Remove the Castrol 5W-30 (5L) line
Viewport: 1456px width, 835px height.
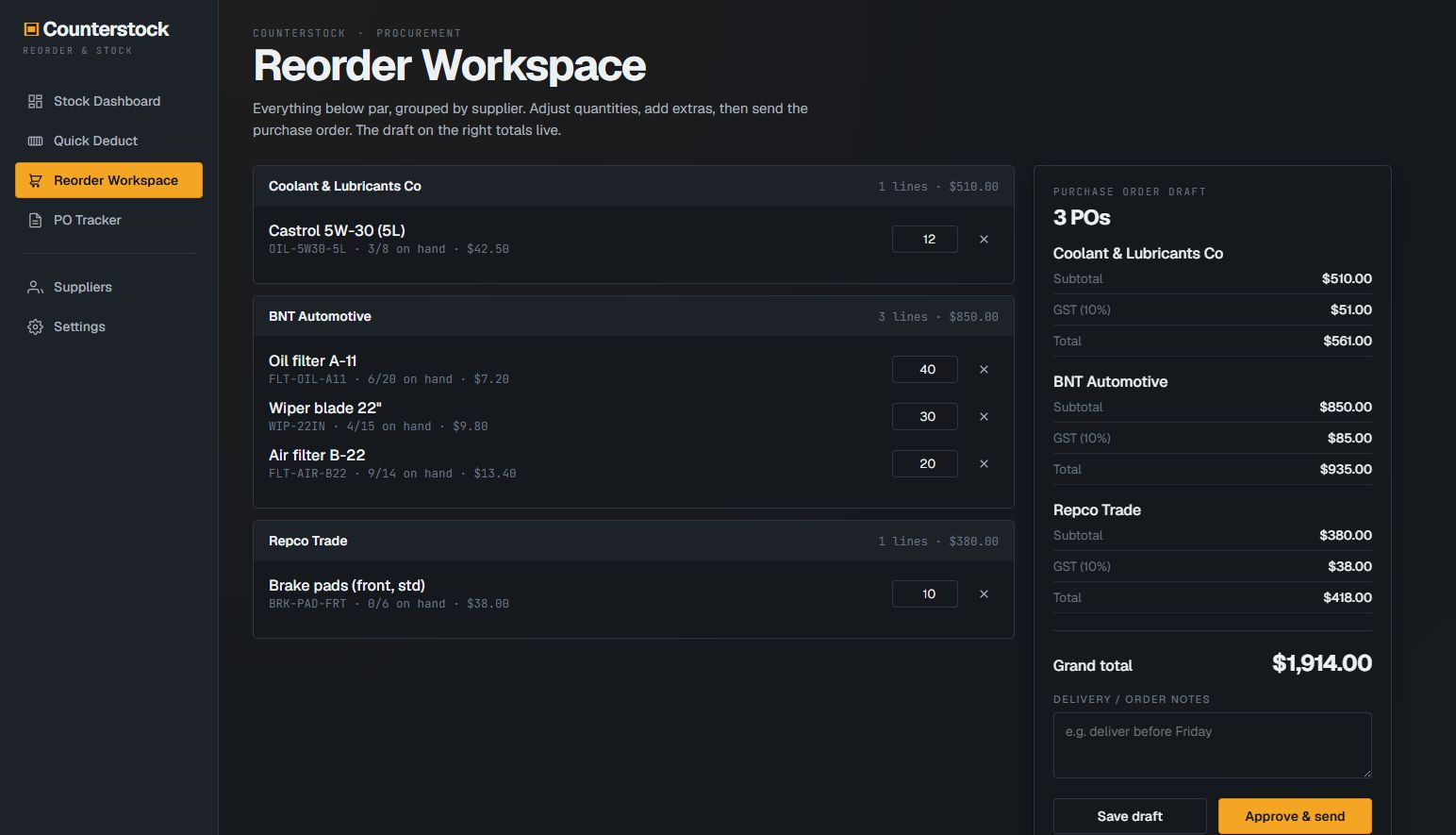[984, 239]
